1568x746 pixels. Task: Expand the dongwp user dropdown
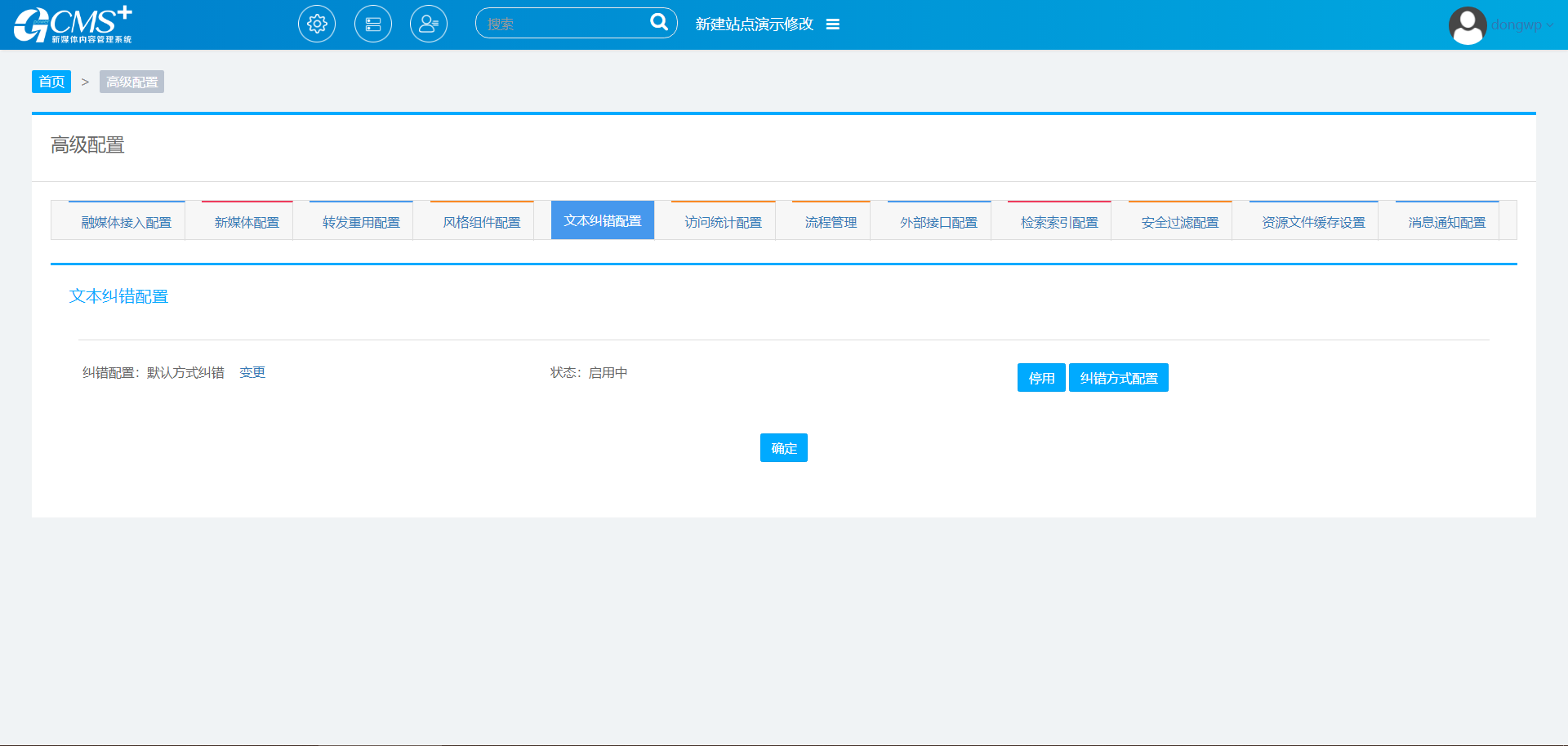(x=1522, y=25)
